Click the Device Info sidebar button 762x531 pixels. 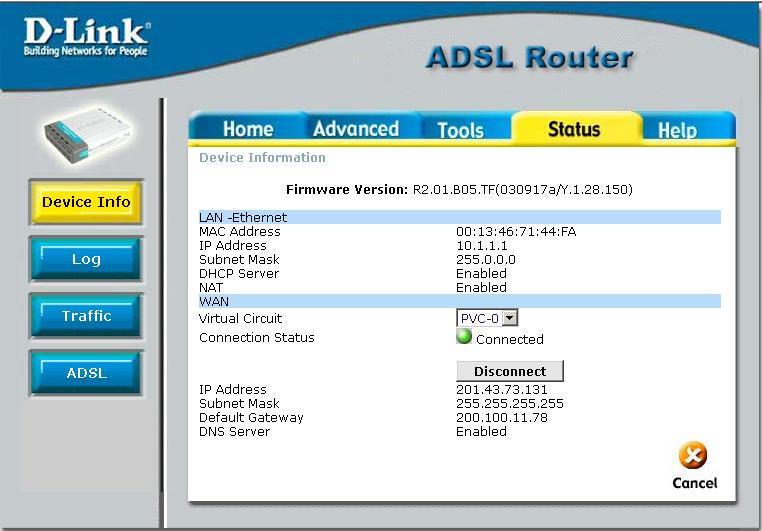click(86, 202)
